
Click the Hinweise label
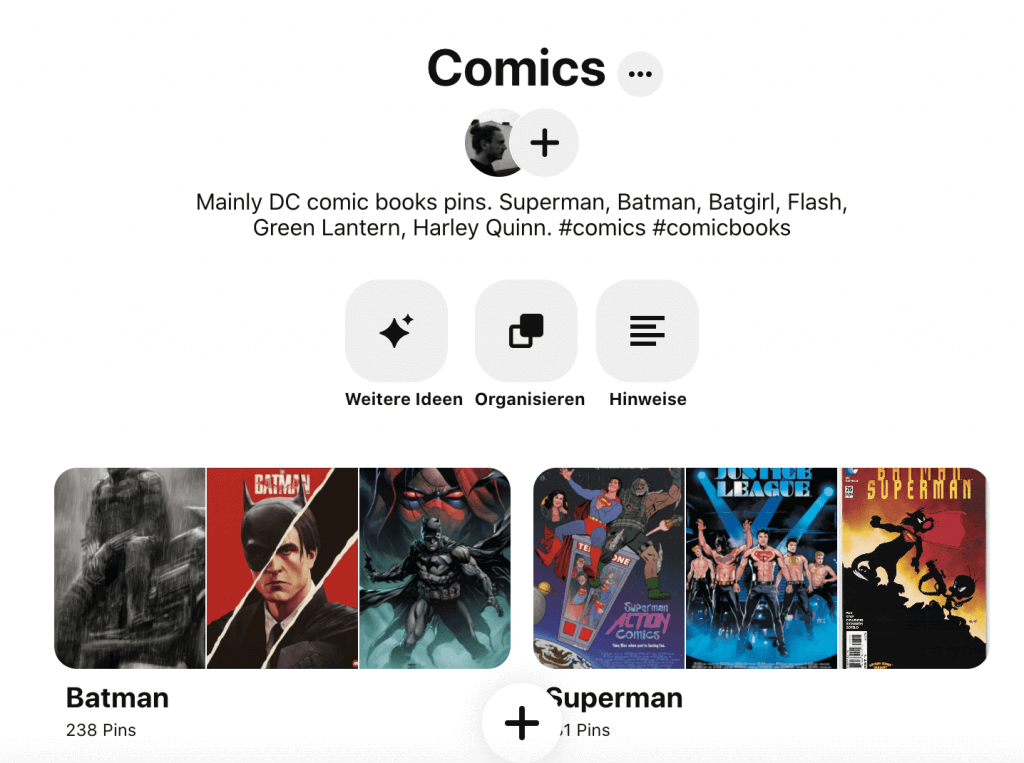[648, 399]
